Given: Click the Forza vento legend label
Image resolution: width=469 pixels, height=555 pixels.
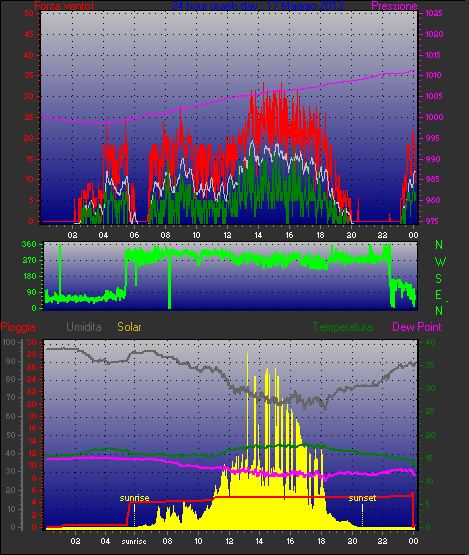Looking at the screenshot, I should pyautogui.click(x=64, y=6).
